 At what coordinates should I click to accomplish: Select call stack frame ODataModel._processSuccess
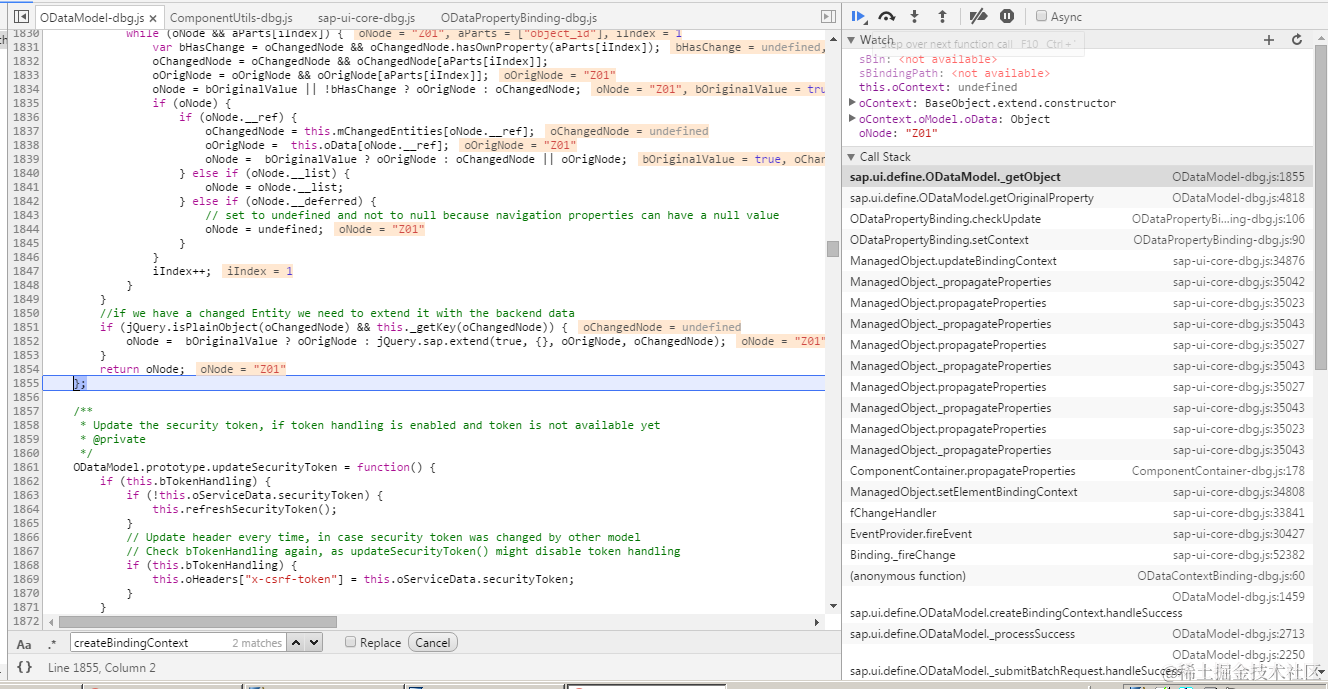tap(1077, 634)
